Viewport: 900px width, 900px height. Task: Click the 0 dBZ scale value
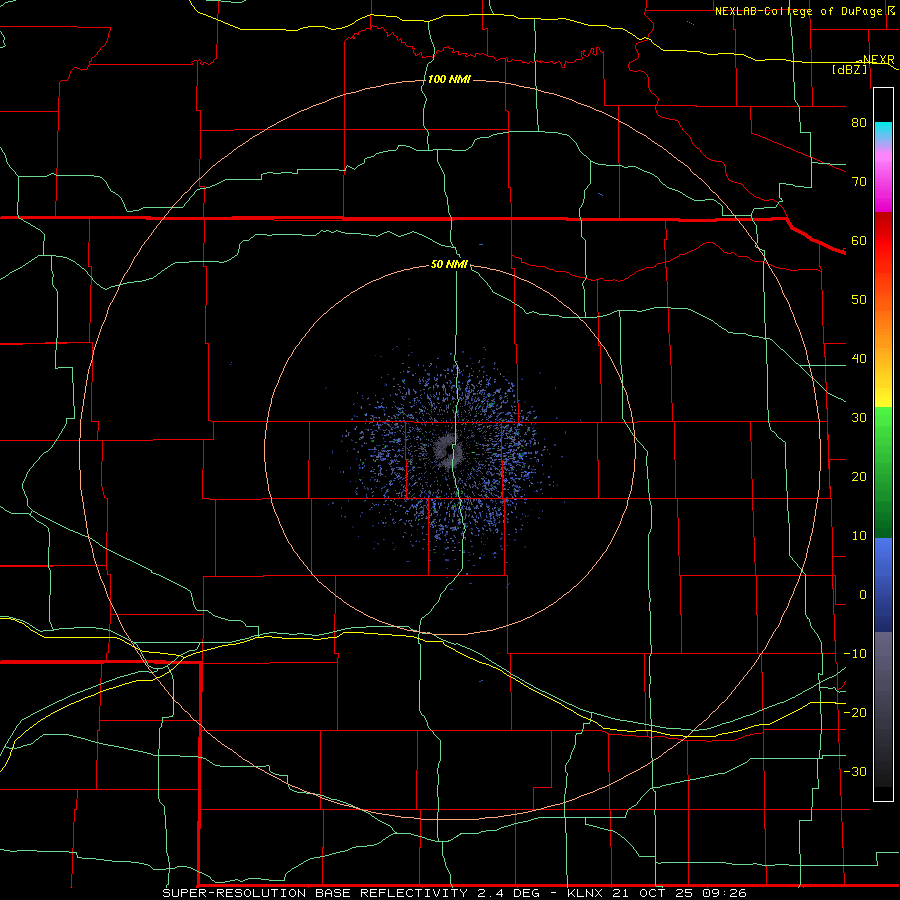coord(863,595)
